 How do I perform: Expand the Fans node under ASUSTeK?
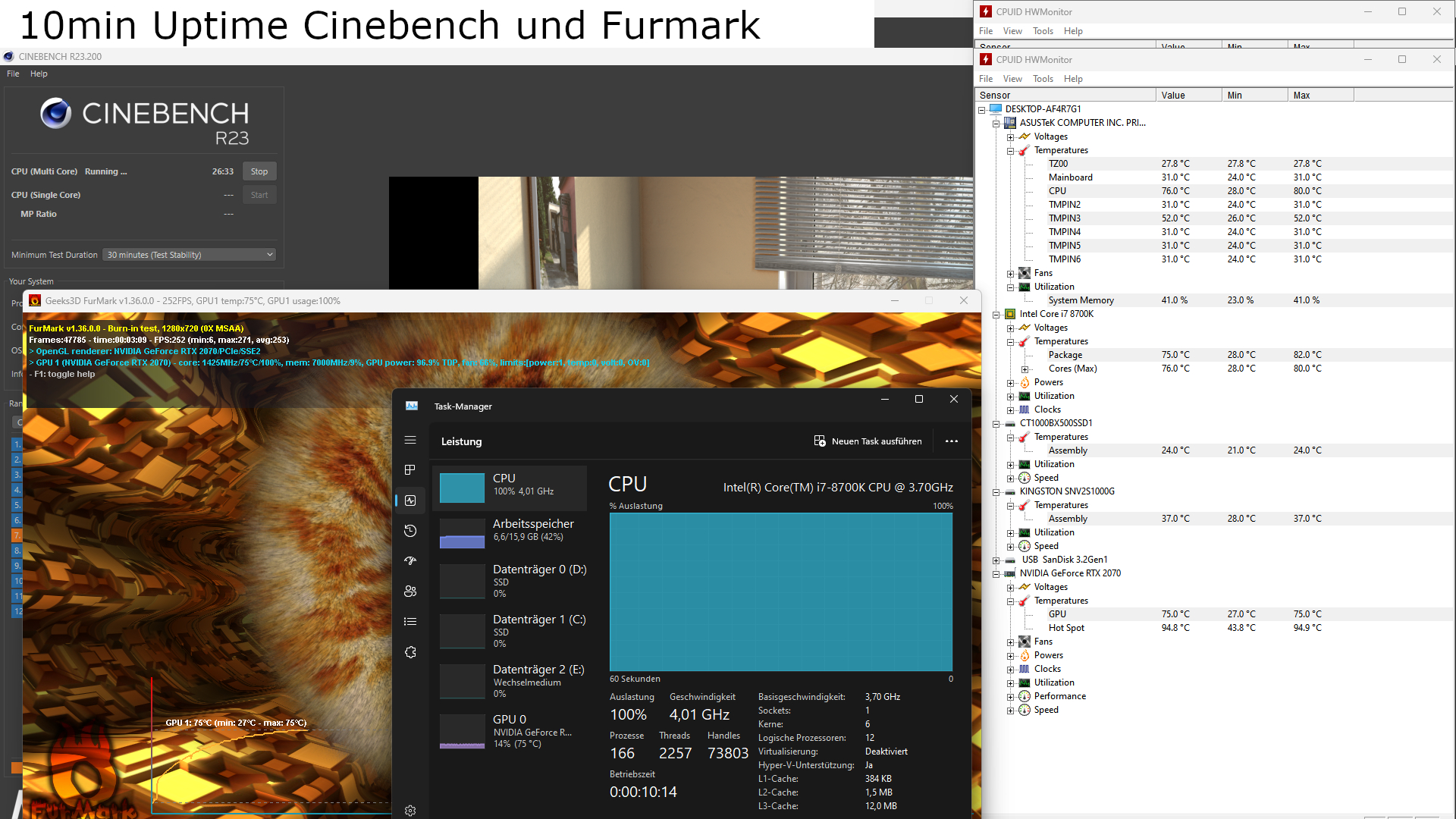[1010, 274]
